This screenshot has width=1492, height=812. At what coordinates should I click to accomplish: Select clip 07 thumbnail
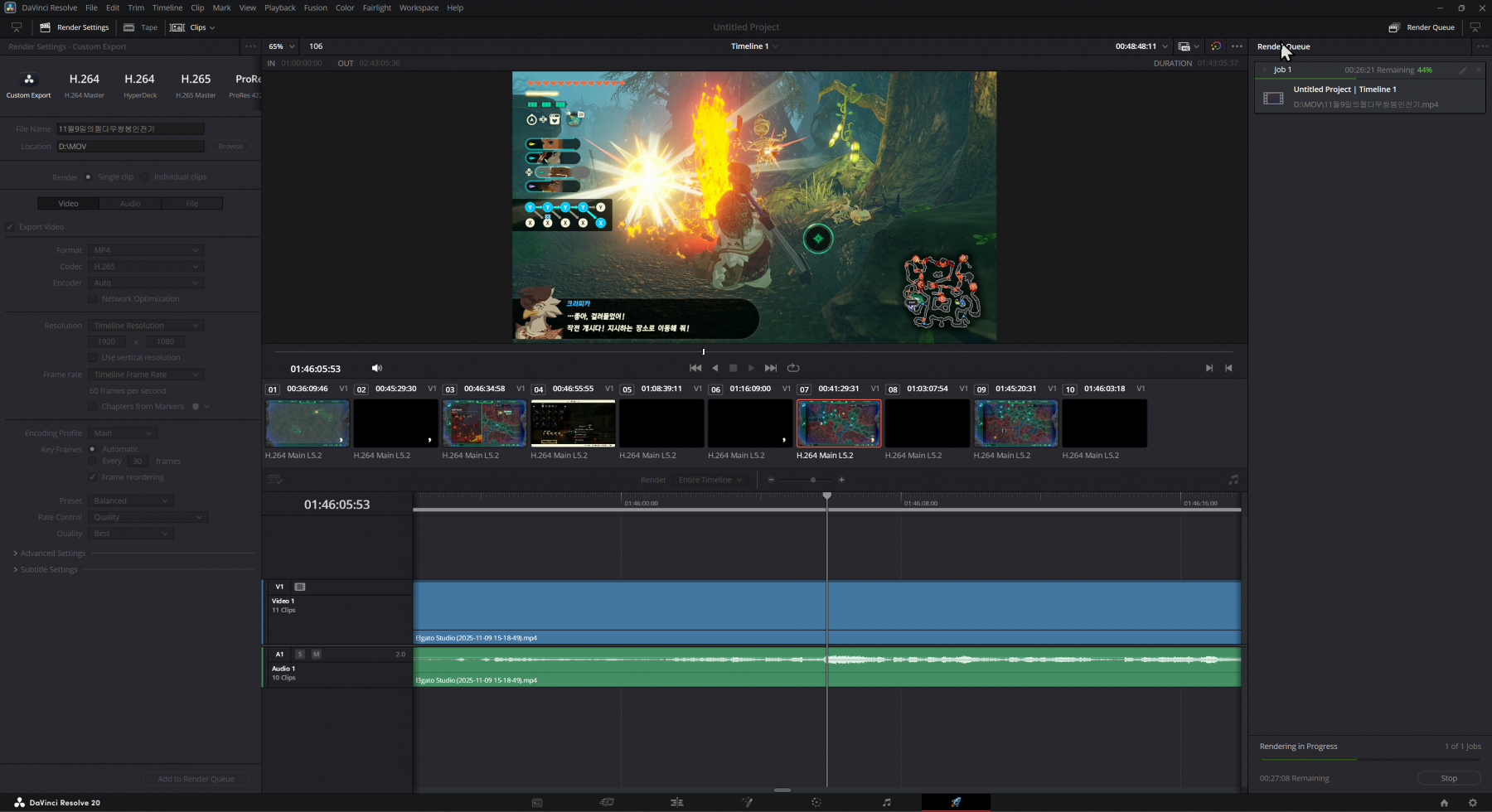click(x=838, y=423)
